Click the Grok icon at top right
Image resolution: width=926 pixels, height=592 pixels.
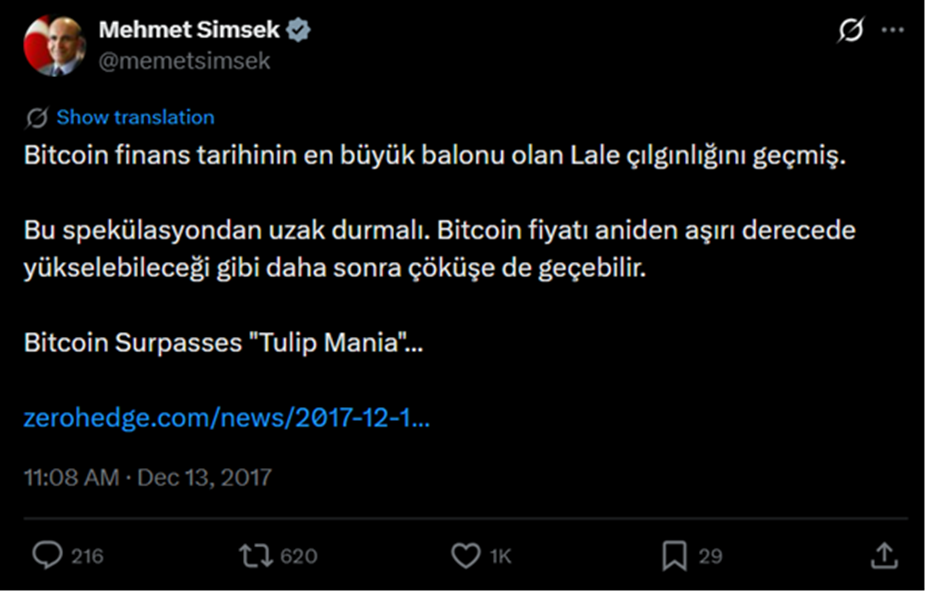click(850, 32)
